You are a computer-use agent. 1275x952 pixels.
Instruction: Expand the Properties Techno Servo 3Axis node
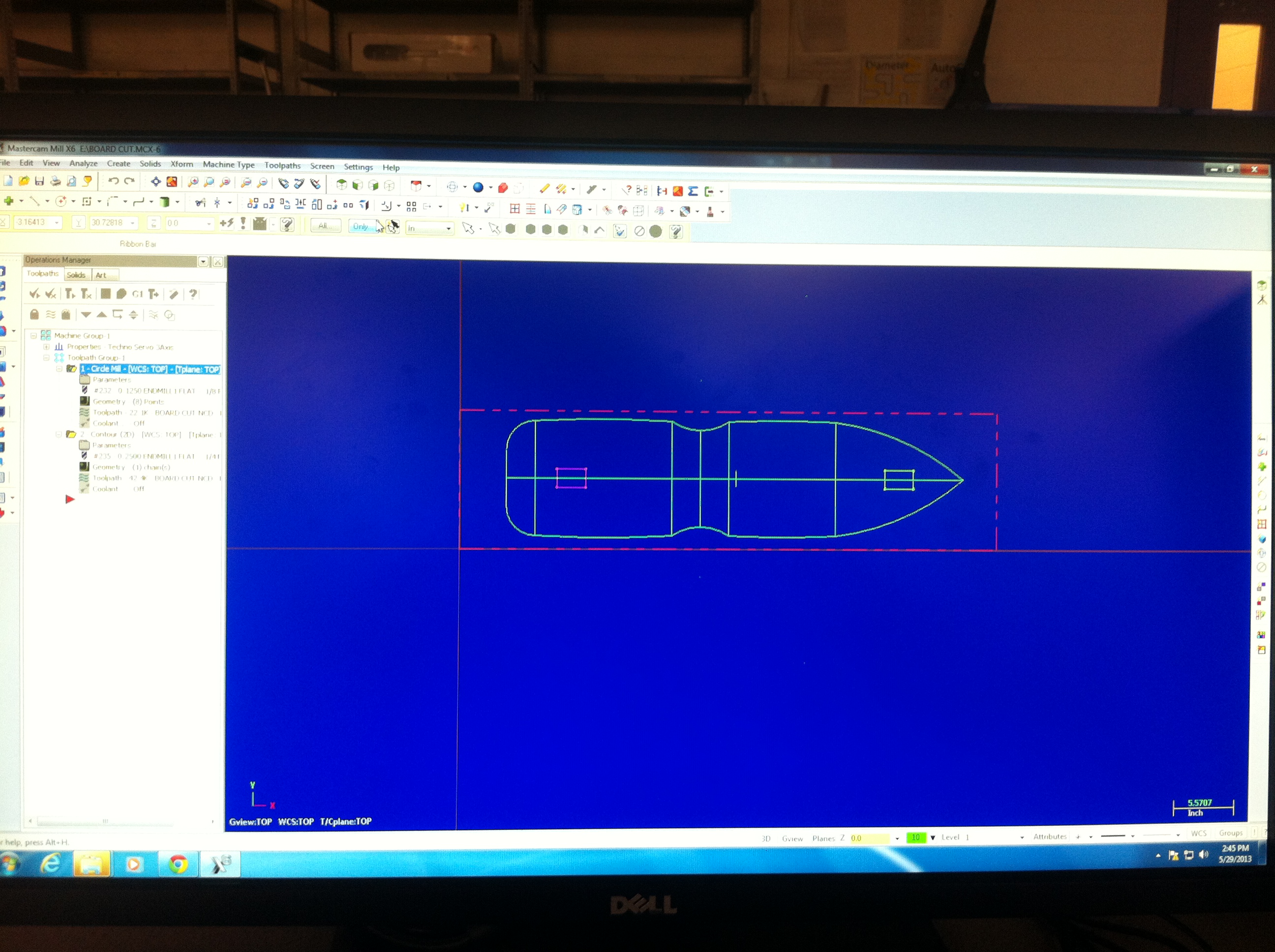[x=47, y=346]
